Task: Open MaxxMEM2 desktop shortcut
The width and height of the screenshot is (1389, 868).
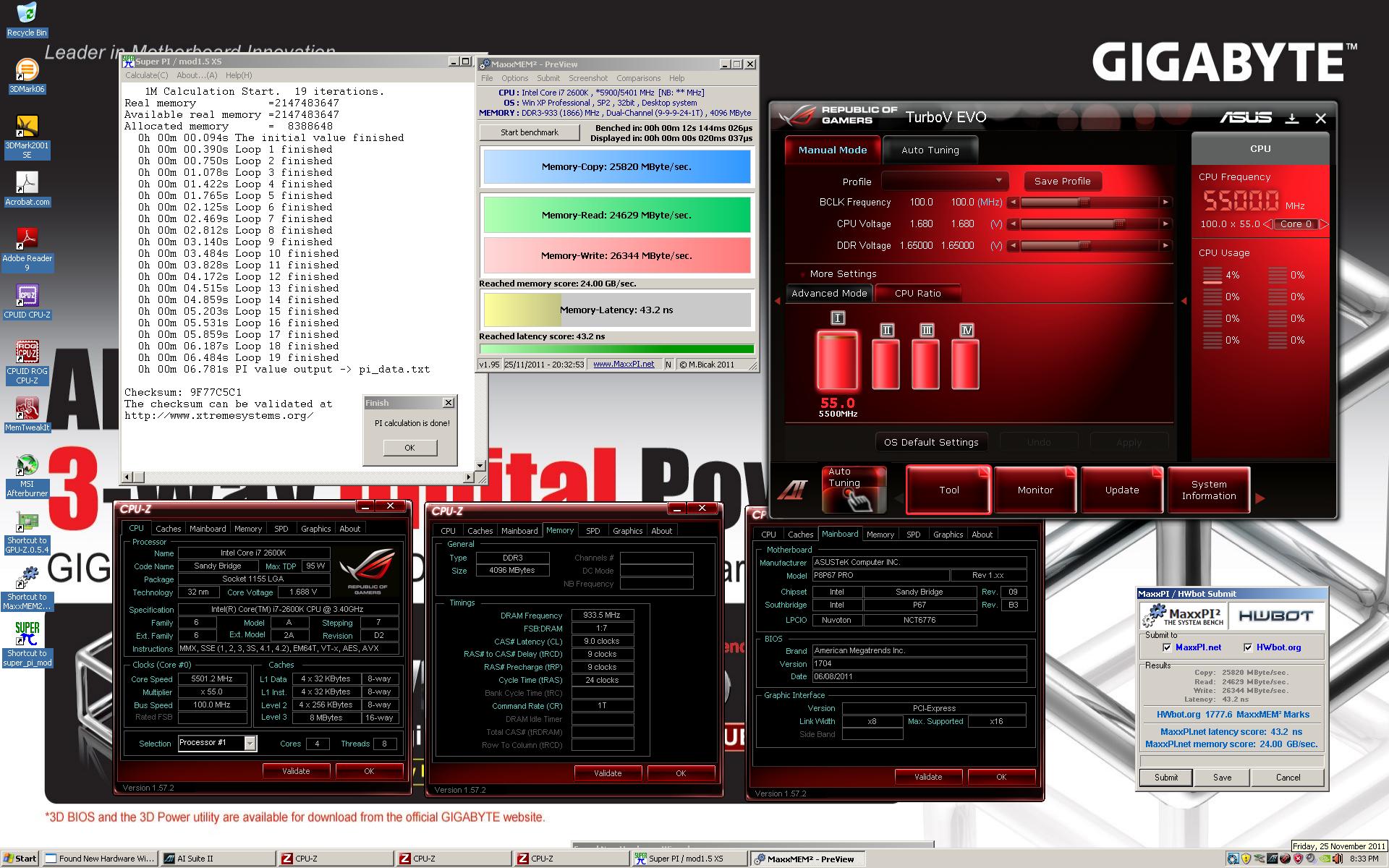Action: click(x=27, y=589)
